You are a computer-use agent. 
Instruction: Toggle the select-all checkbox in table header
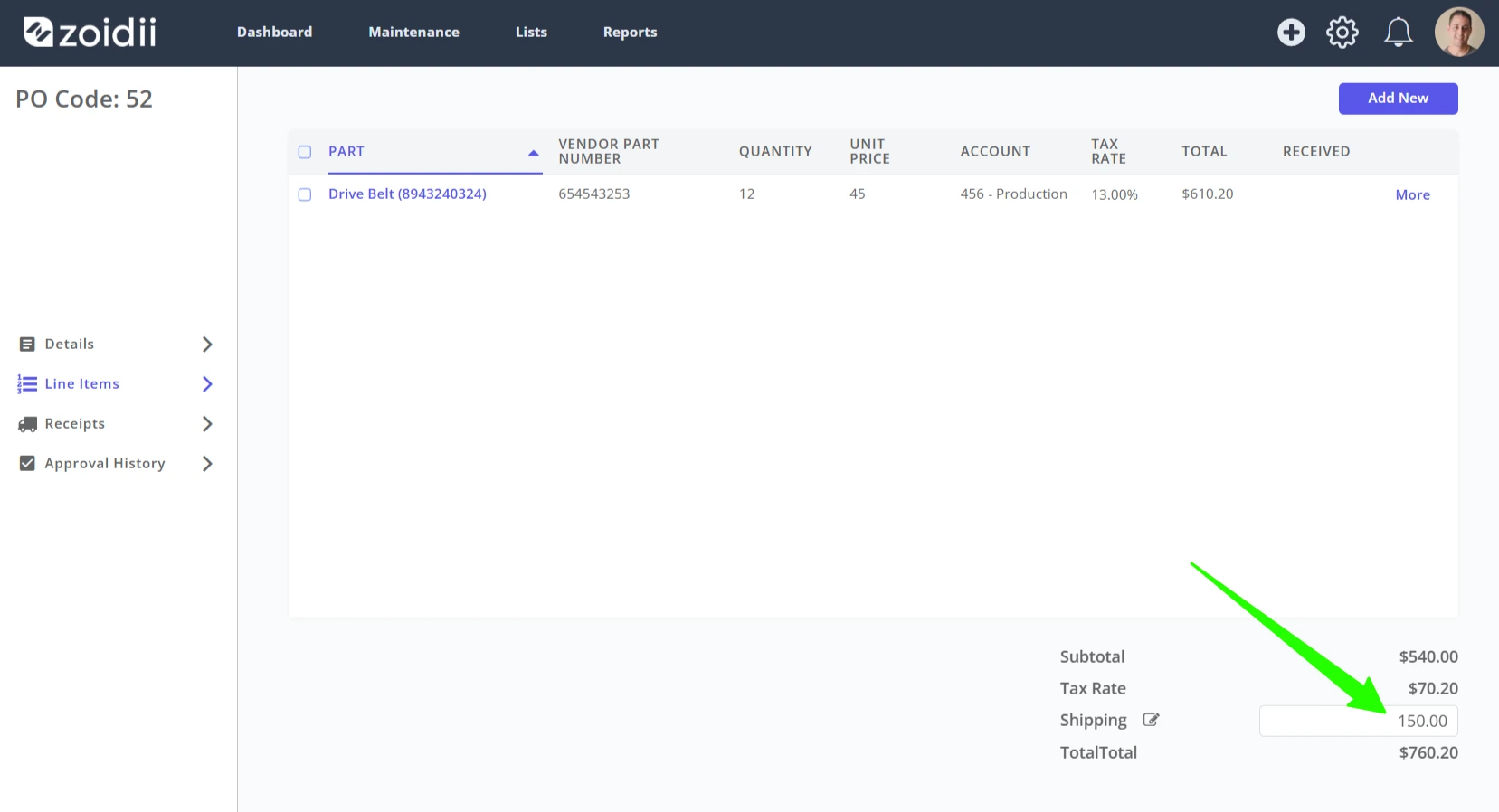(x=305, y=152)
